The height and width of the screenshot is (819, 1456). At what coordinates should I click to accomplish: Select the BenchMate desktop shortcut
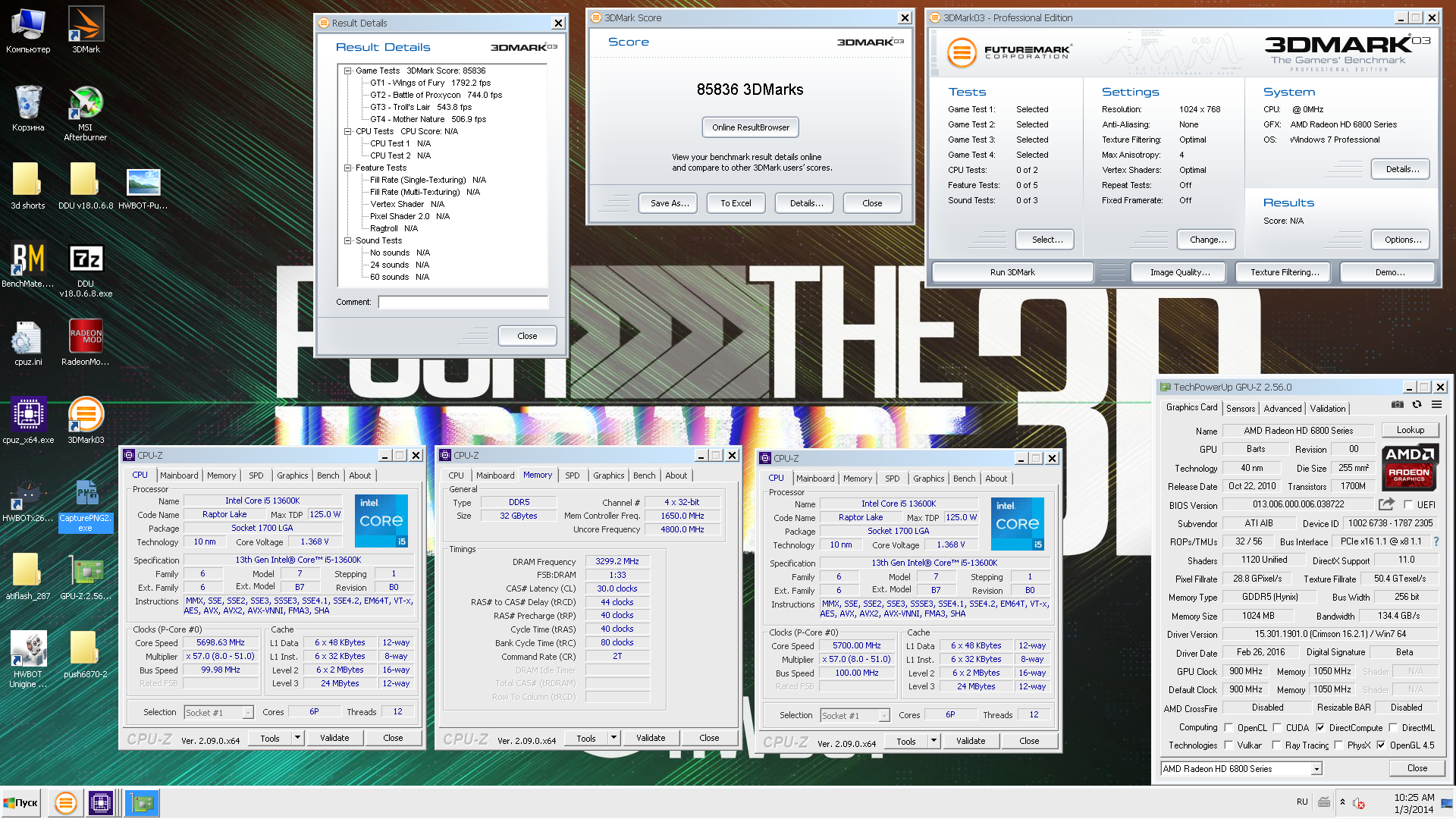(x=28, y=265)
